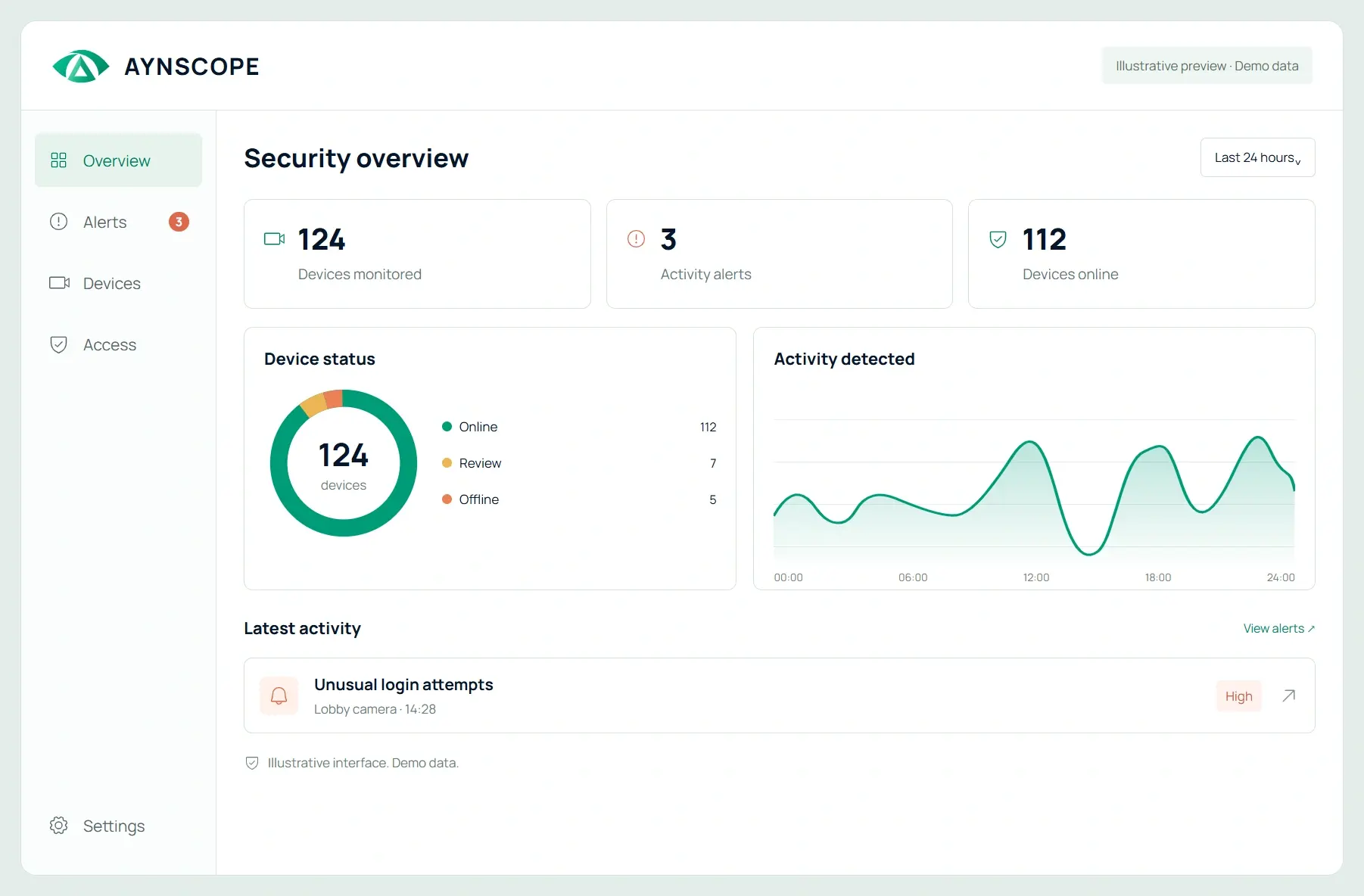Click the 00:00 axis label
This screenshot has height=896, width=1364.
pos(788,577)
